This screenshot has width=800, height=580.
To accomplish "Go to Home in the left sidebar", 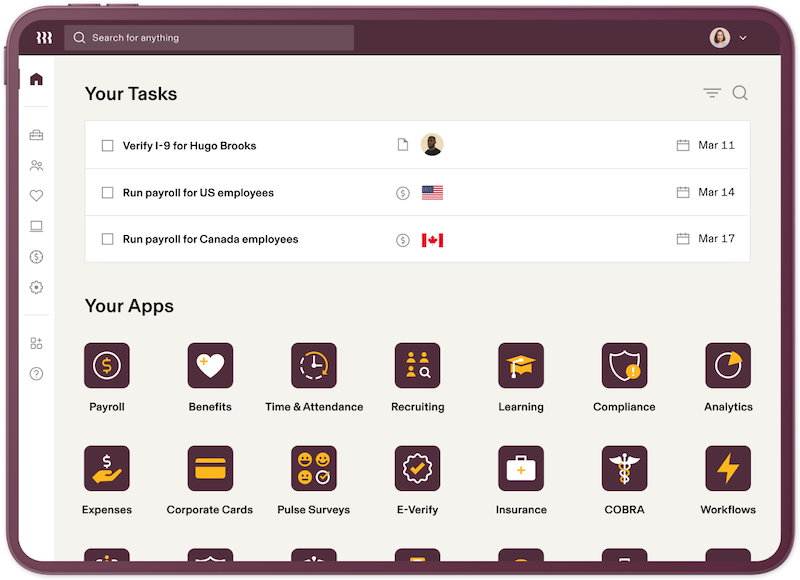I will [x=36, y=78].
